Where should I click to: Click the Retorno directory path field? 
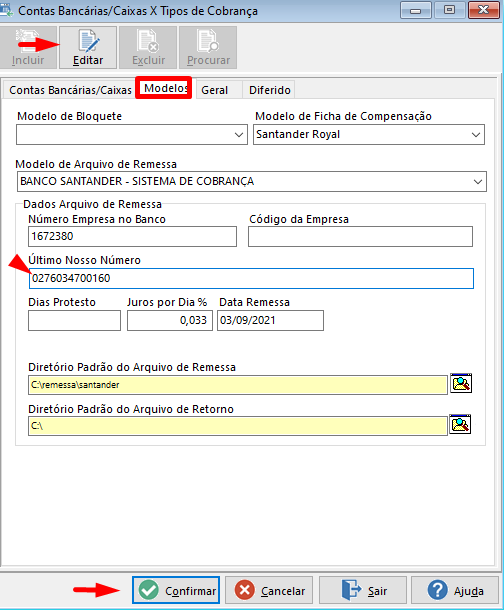click(x=238, y=426)
